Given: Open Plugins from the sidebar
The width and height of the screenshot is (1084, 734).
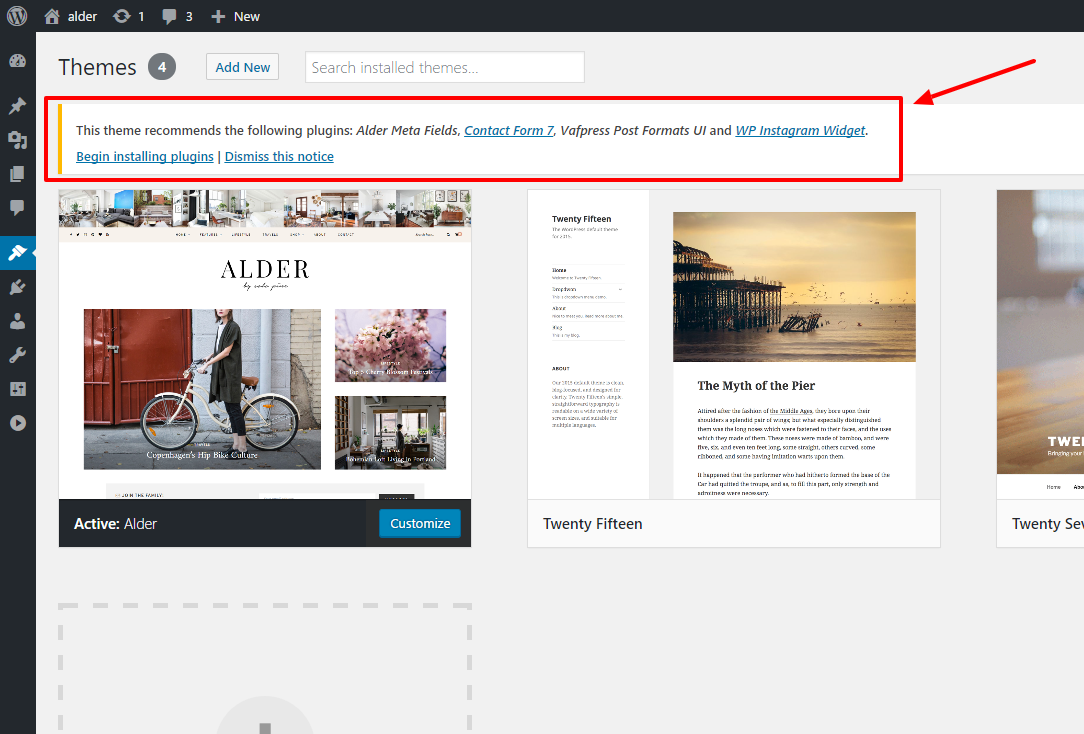Looking at the screenshot, I should click(18, 287).
